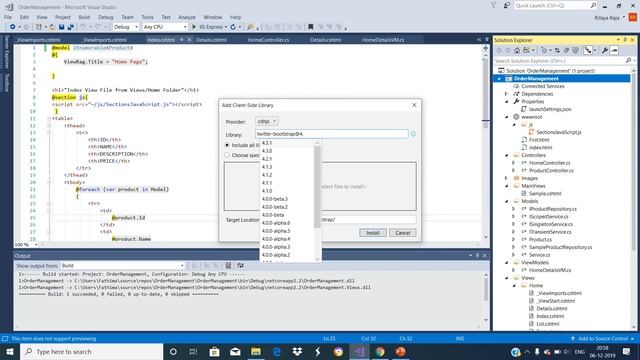
Task: Click the browser Refresh icon in toolbar
Action: (233, 27)
